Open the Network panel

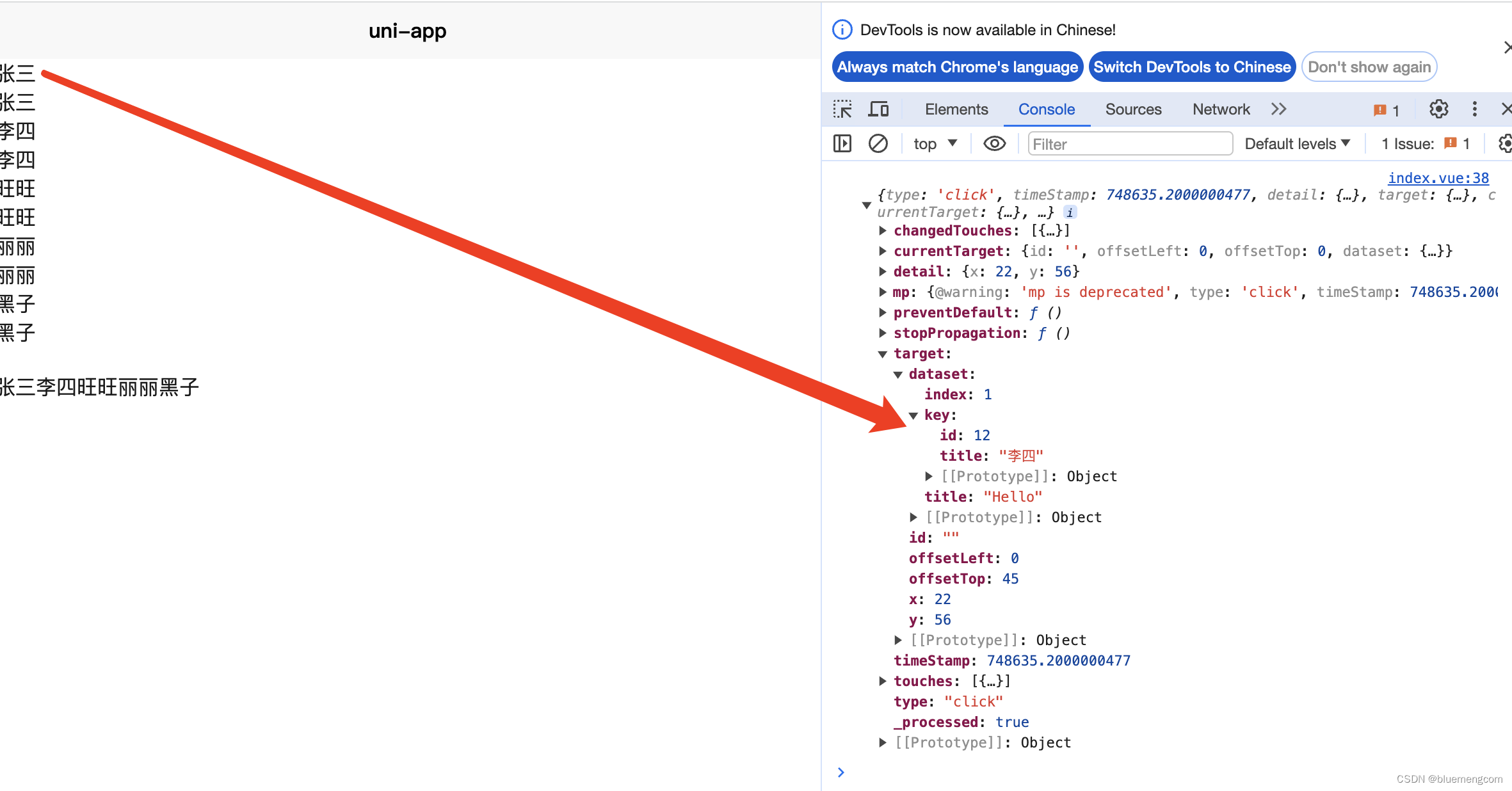[x=1220, y=109]
